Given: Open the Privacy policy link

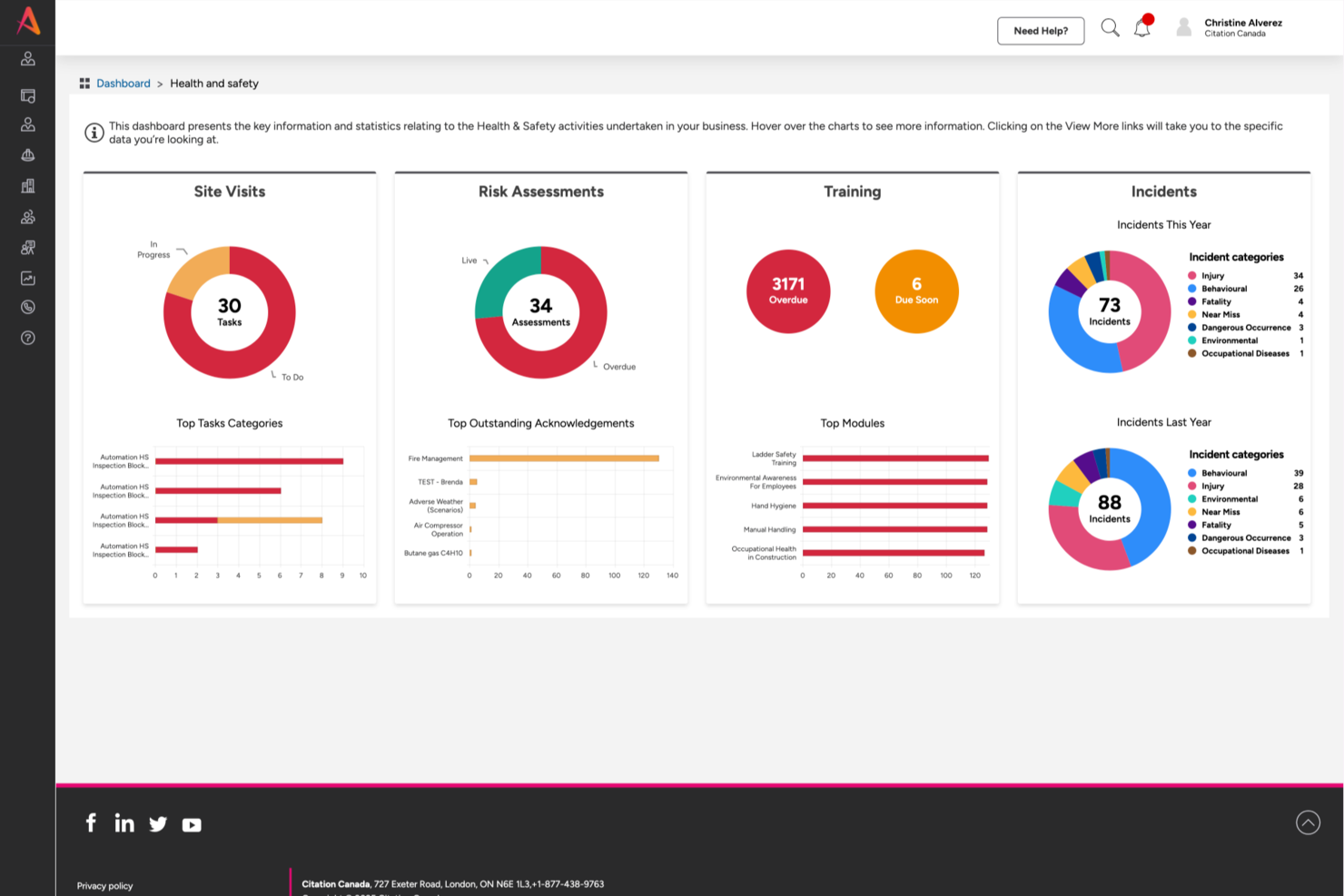Looking at the screenshot, I should tap(104, 885).
